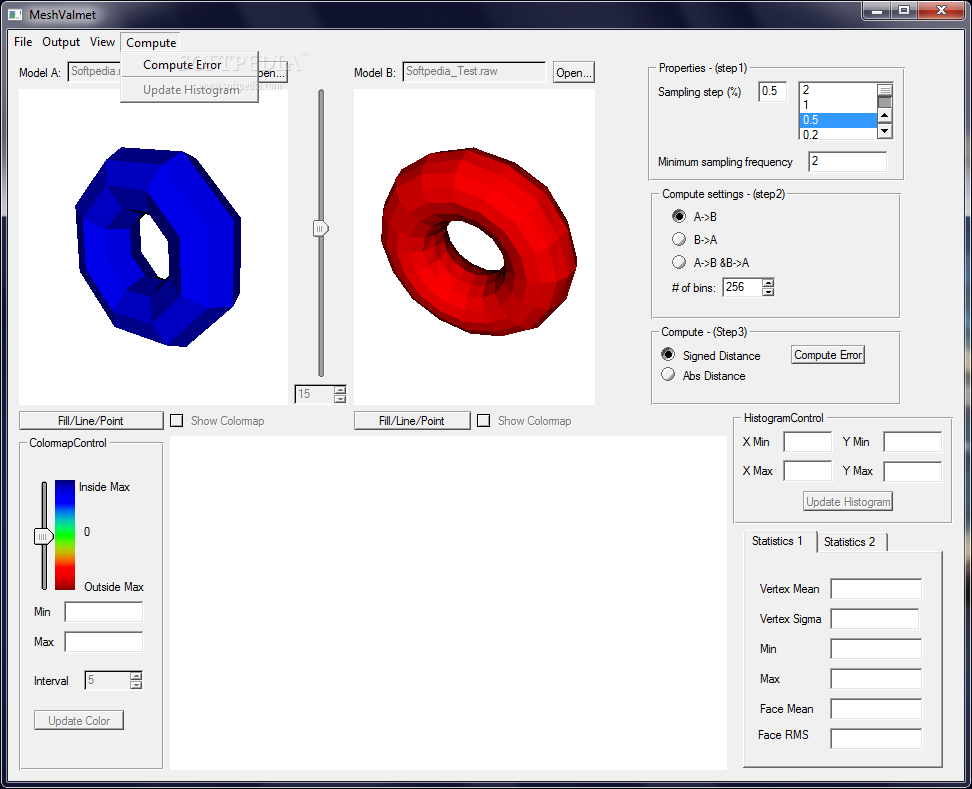Click the X Max histogram field

point(807,471)
